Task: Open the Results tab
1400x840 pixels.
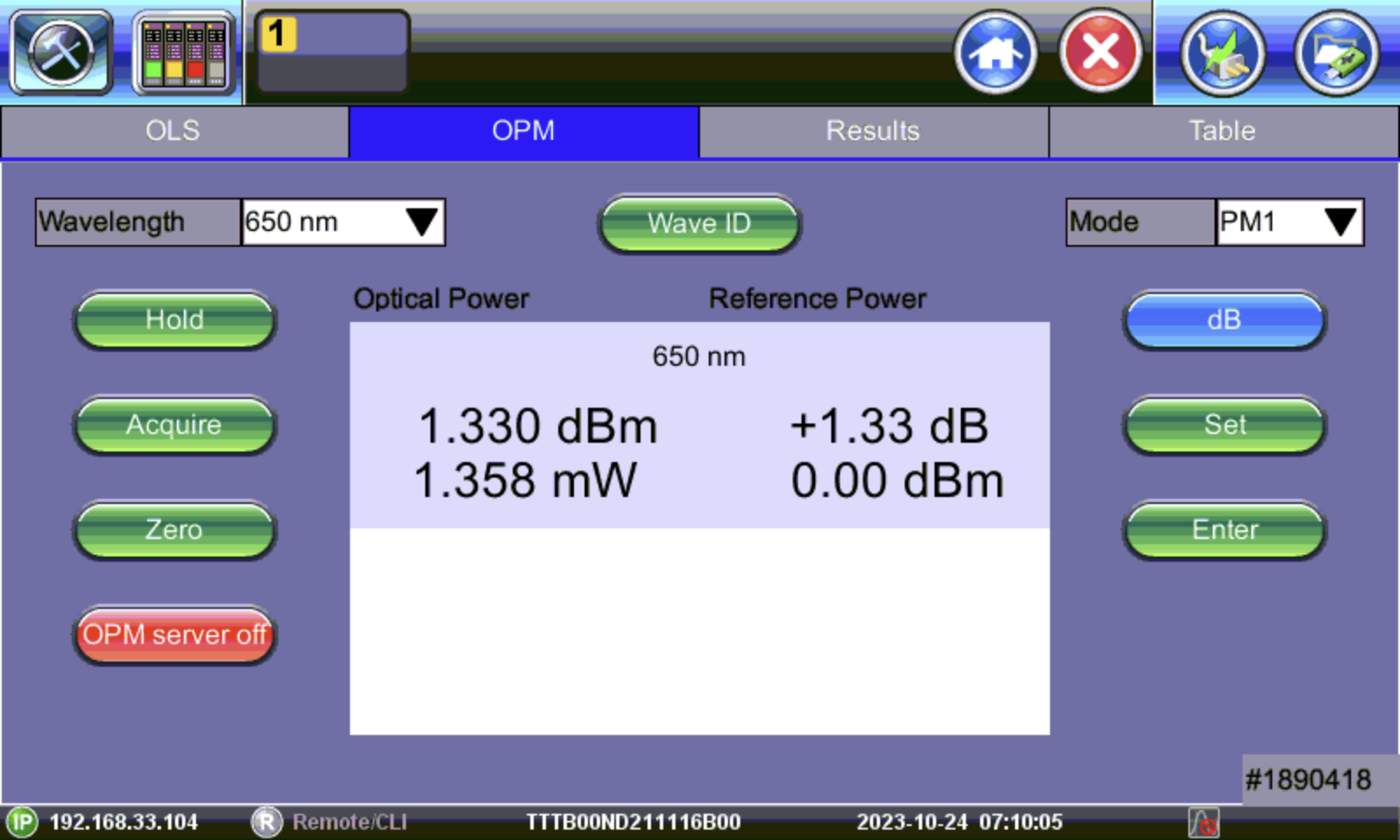Action: (x=872, y=131)
